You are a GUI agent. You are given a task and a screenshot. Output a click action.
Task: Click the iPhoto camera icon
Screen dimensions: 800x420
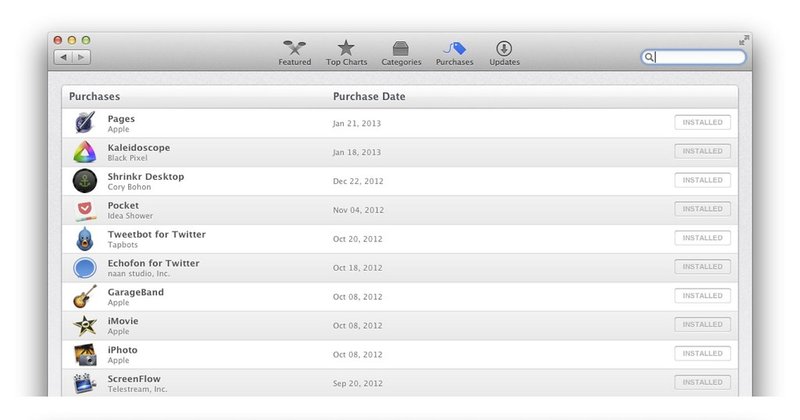[x=85, y=354]
